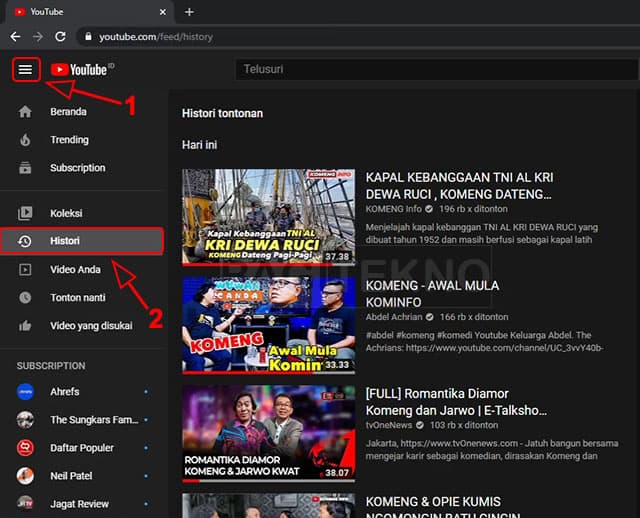This screenshot has width=640, height=518.
Task: Open the KRI Dewa Ruci video thumbnail
Action: 269,216
